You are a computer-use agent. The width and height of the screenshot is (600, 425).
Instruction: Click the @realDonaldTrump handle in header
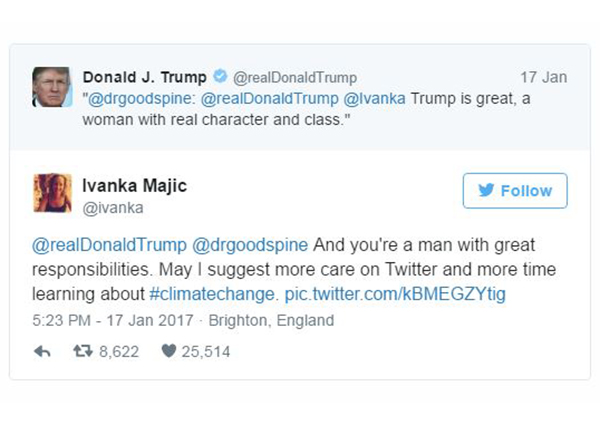294,78
